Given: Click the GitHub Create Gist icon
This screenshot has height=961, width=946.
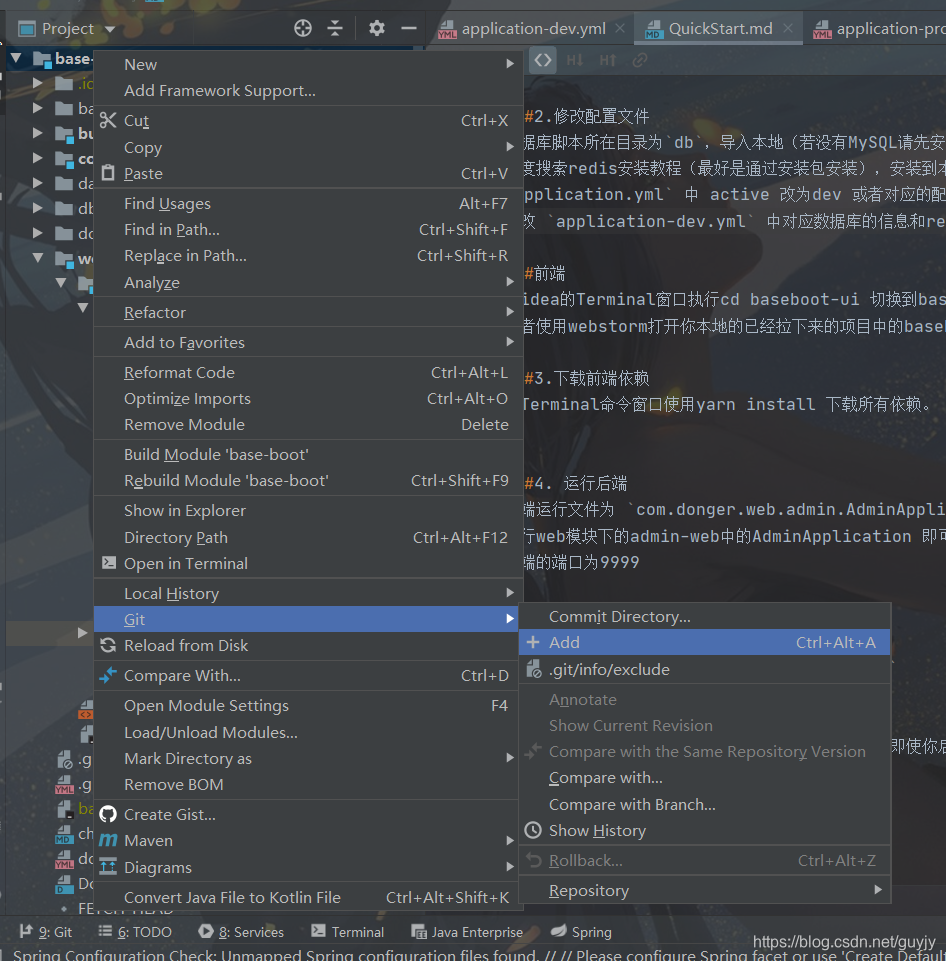Looking at the screenshot, I should click(x=108, y=814).
